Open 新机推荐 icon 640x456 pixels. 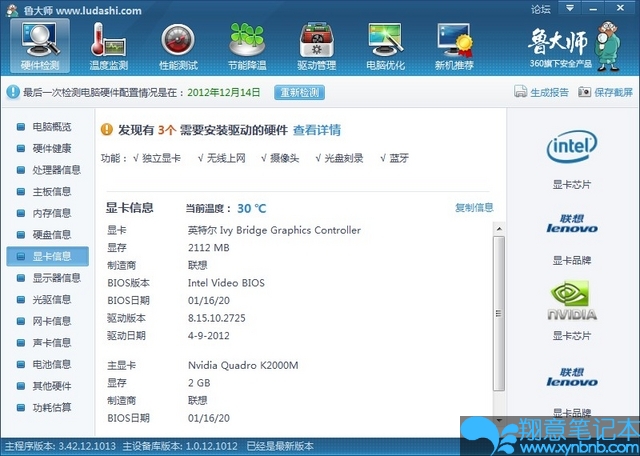(x=454, y=40)
